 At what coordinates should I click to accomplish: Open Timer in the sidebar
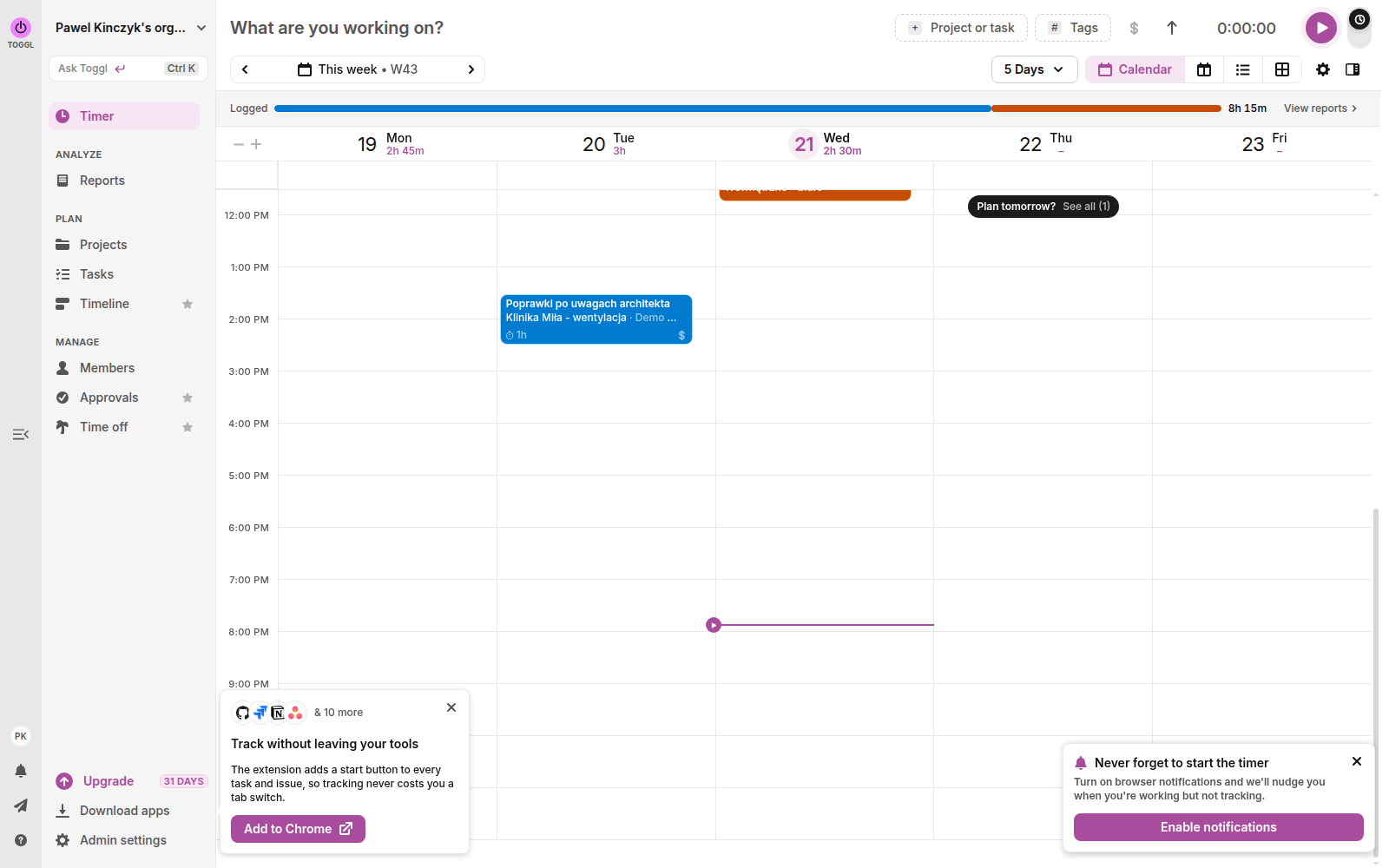(x=124, y=116)
